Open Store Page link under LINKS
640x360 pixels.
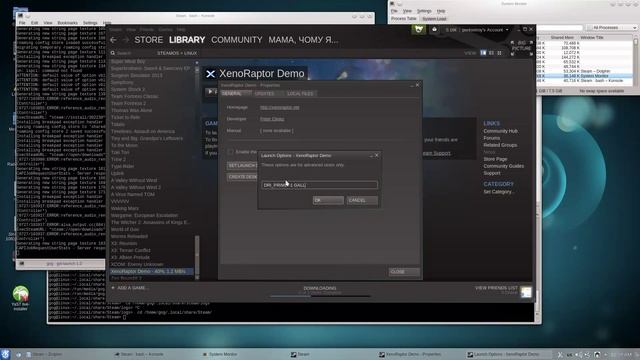pyautogui.click(x=495, y=159)
